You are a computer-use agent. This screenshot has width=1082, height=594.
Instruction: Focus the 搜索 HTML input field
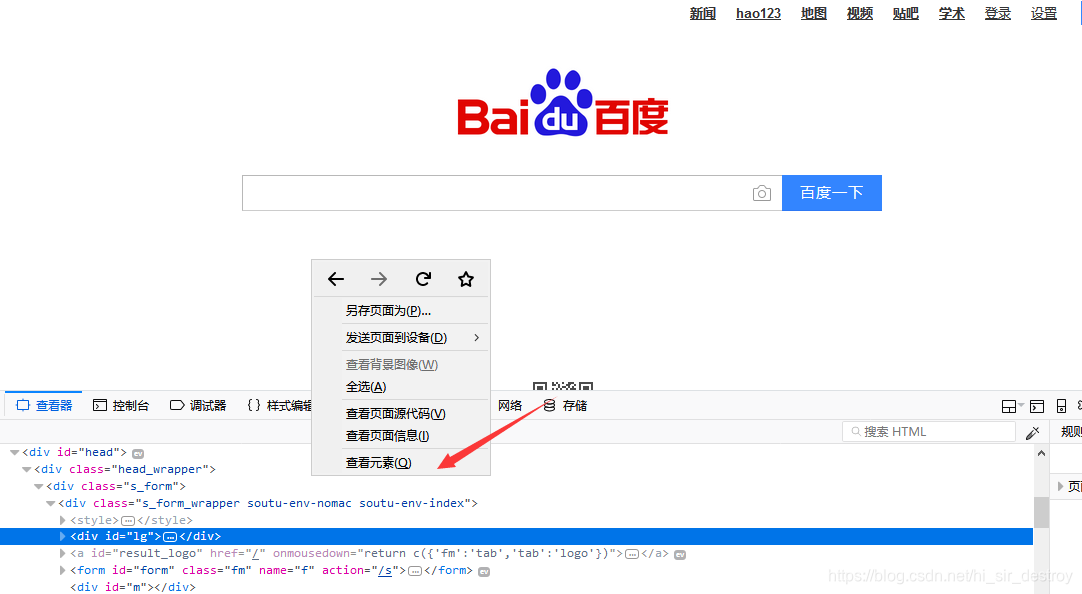click(929, 432)
